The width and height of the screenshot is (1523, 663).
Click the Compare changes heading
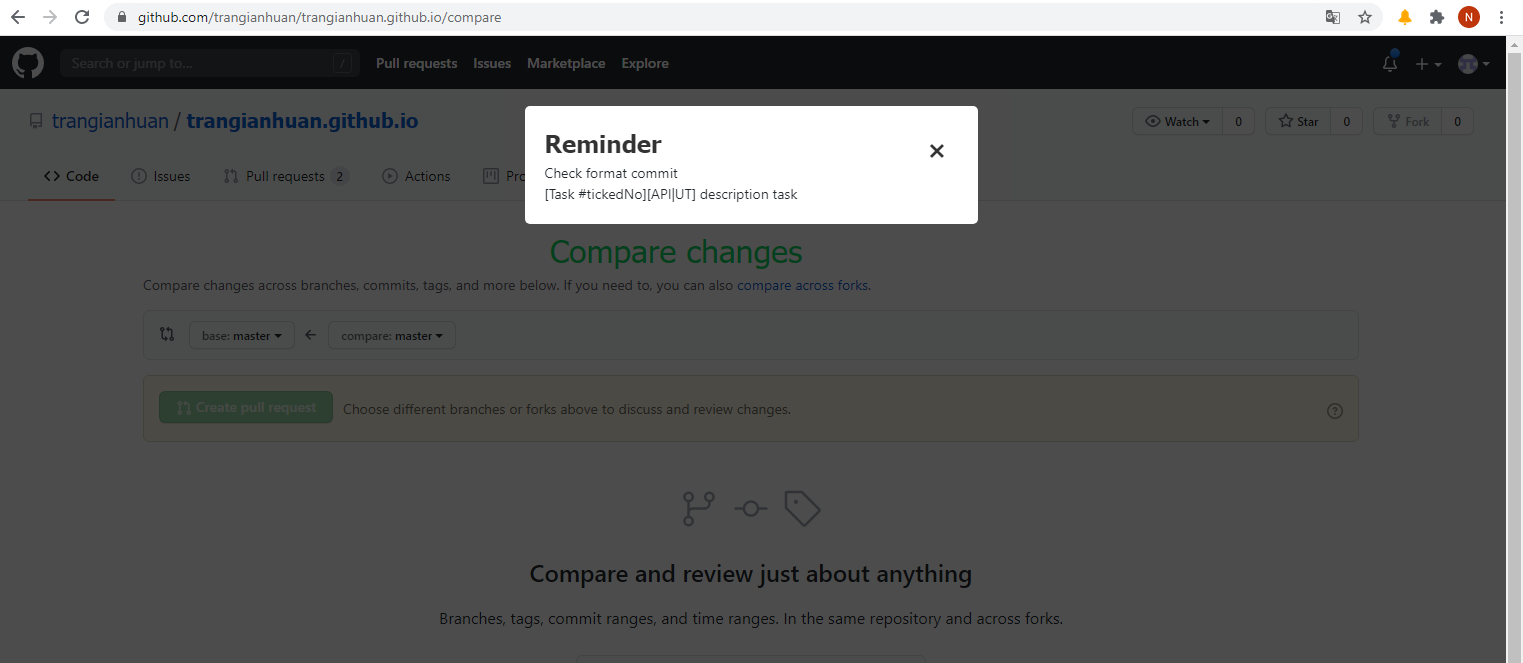point(676,251)
